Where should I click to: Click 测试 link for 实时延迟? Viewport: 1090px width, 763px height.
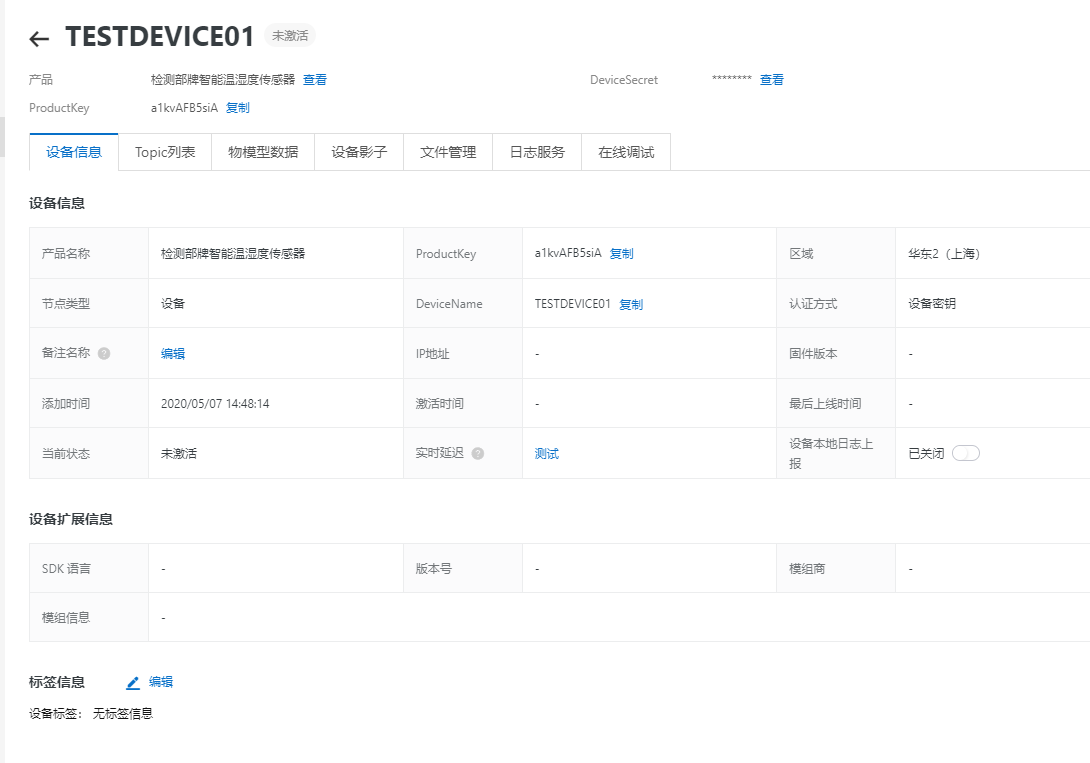point(546,454)
